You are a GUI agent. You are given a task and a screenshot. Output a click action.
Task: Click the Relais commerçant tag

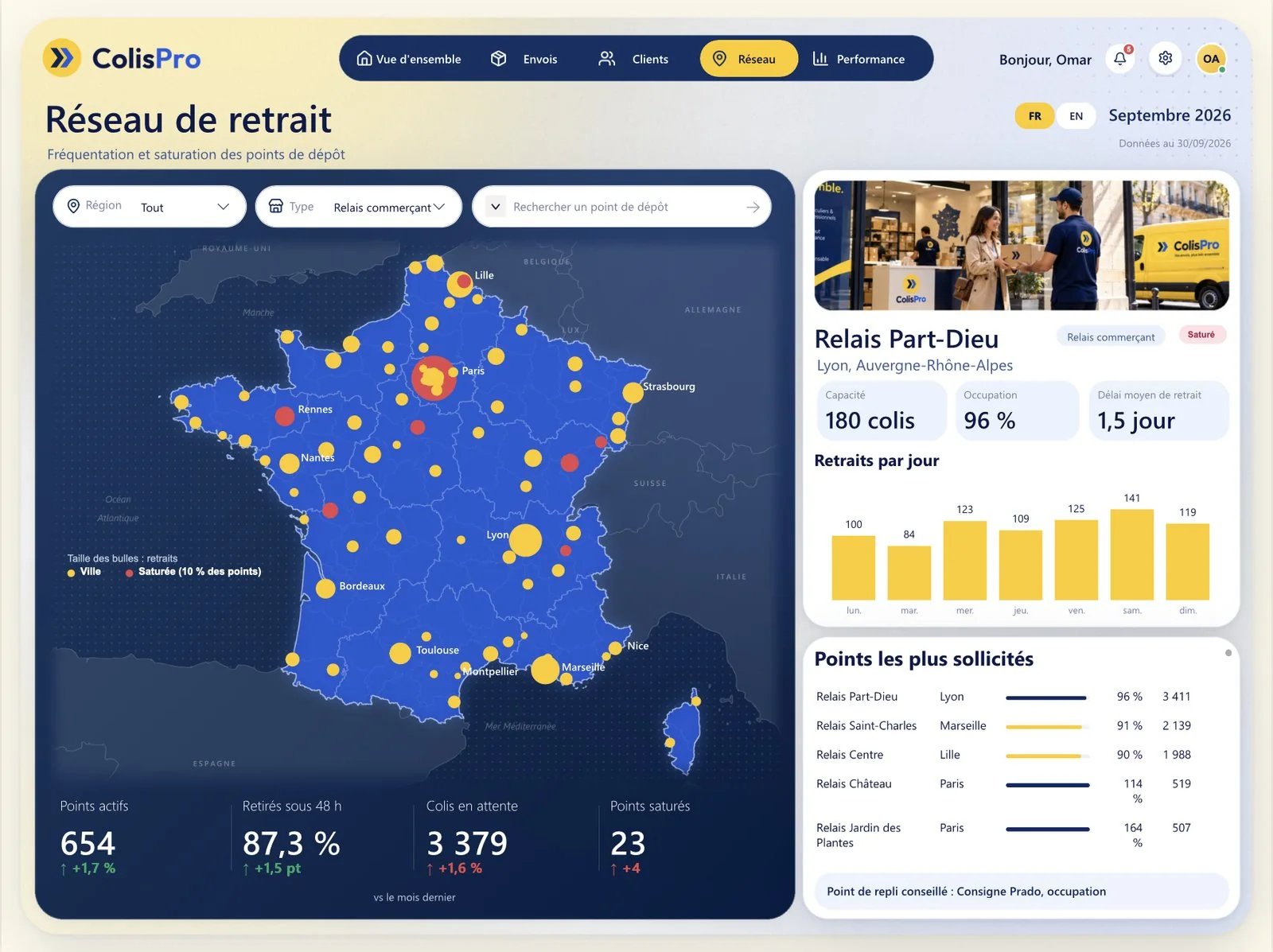click(x=1111, y=337)
